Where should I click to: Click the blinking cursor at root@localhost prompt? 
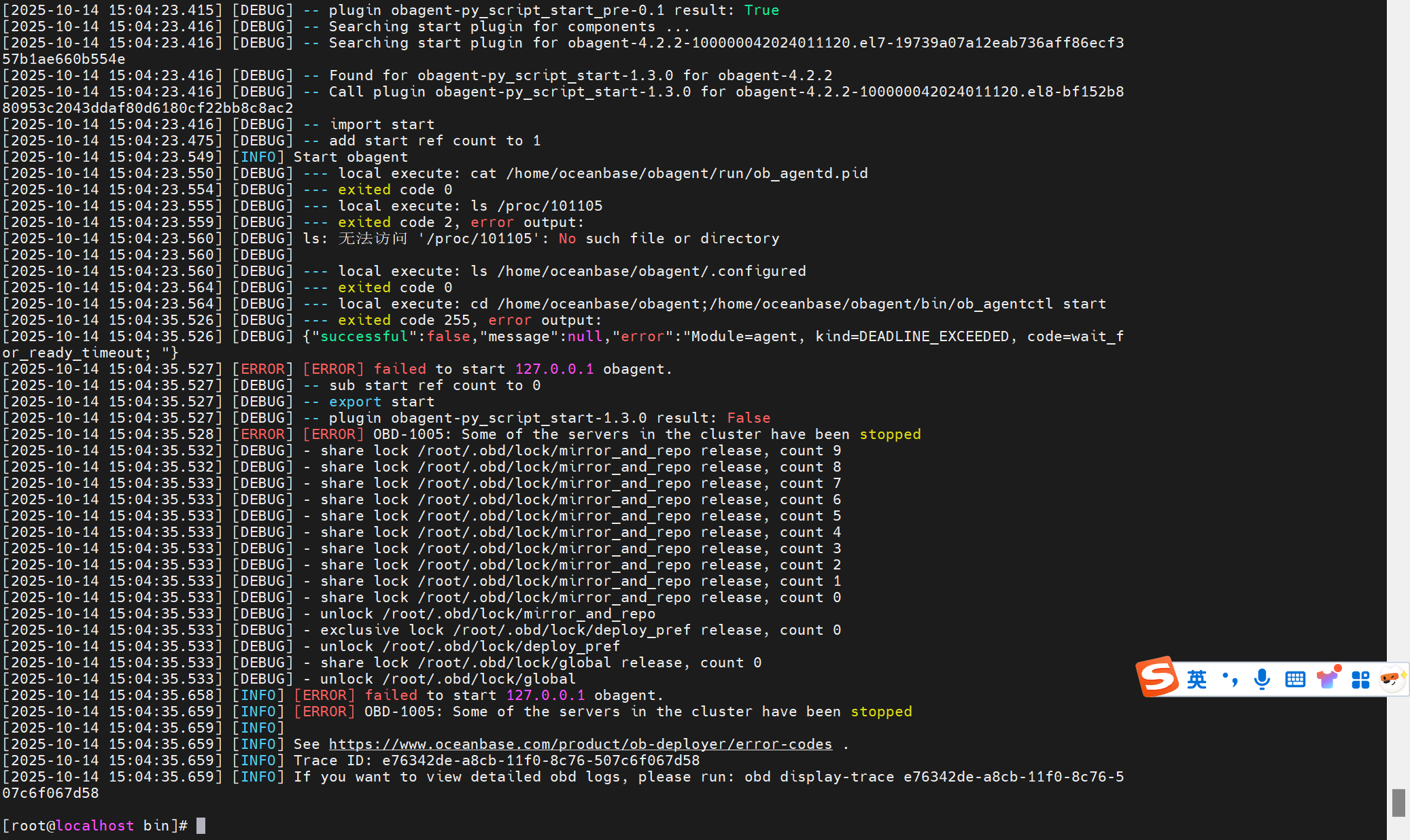[201, 826]
